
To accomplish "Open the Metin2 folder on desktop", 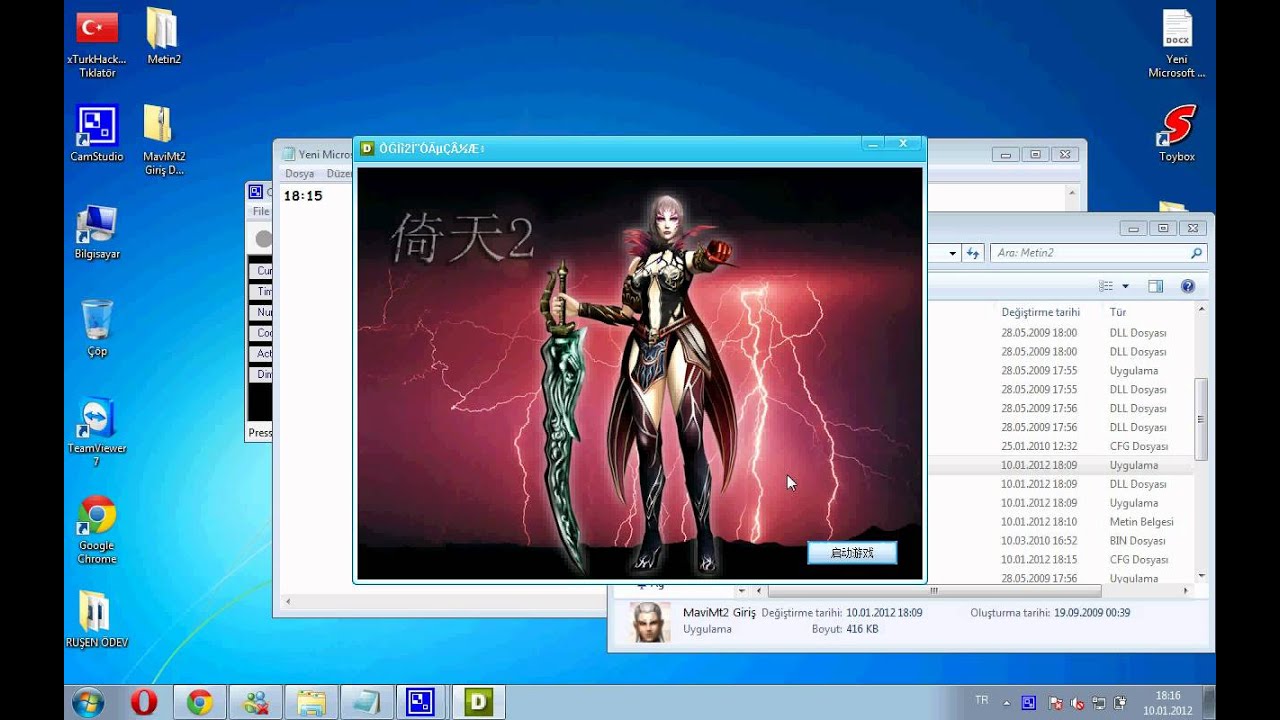I will coord(163,37).
